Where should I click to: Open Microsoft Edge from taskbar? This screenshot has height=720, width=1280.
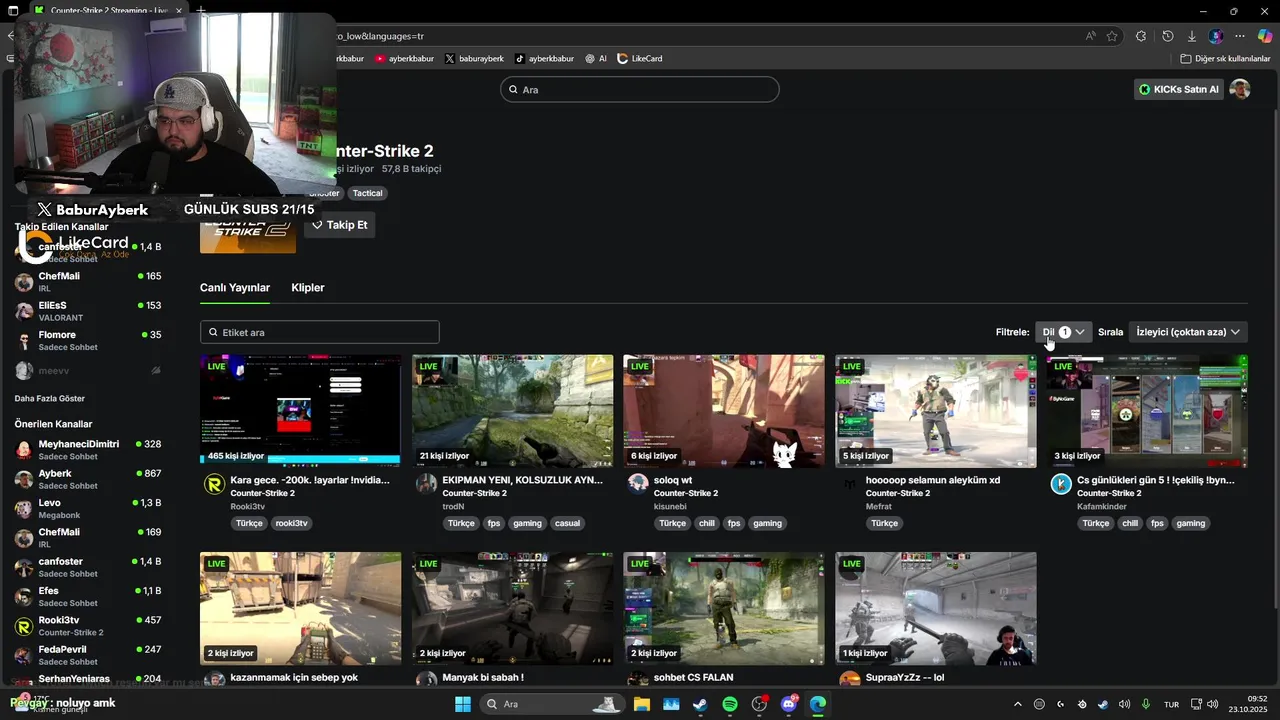pos(818,704)
